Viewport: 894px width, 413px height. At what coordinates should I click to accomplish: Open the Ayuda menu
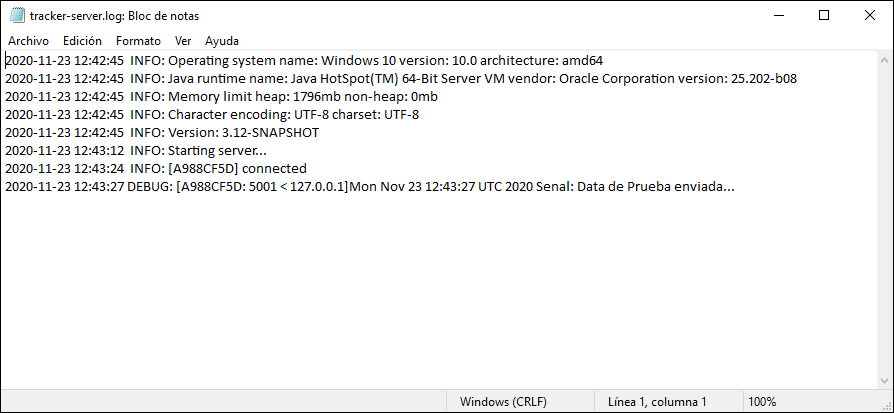pyautogui.click(x=222, y=41)
